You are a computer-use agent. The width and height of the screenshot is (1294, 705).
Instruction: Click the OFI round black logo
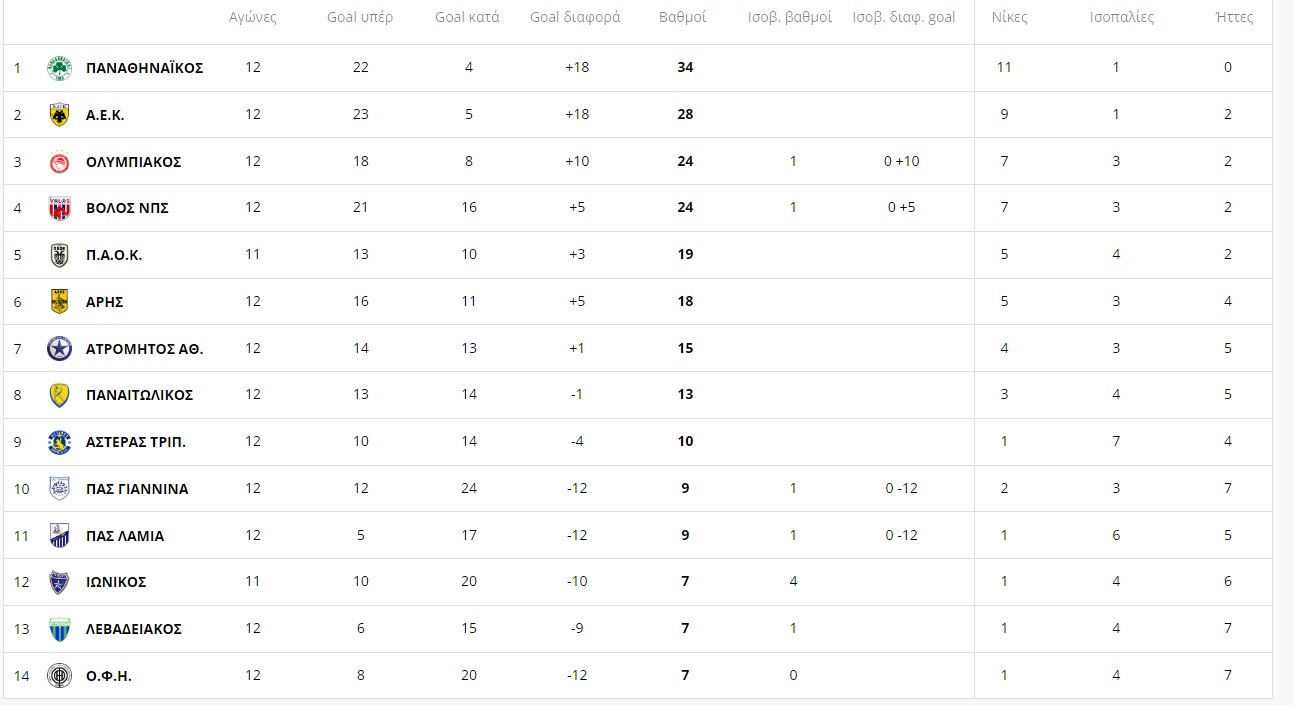(x=59, y=676)
